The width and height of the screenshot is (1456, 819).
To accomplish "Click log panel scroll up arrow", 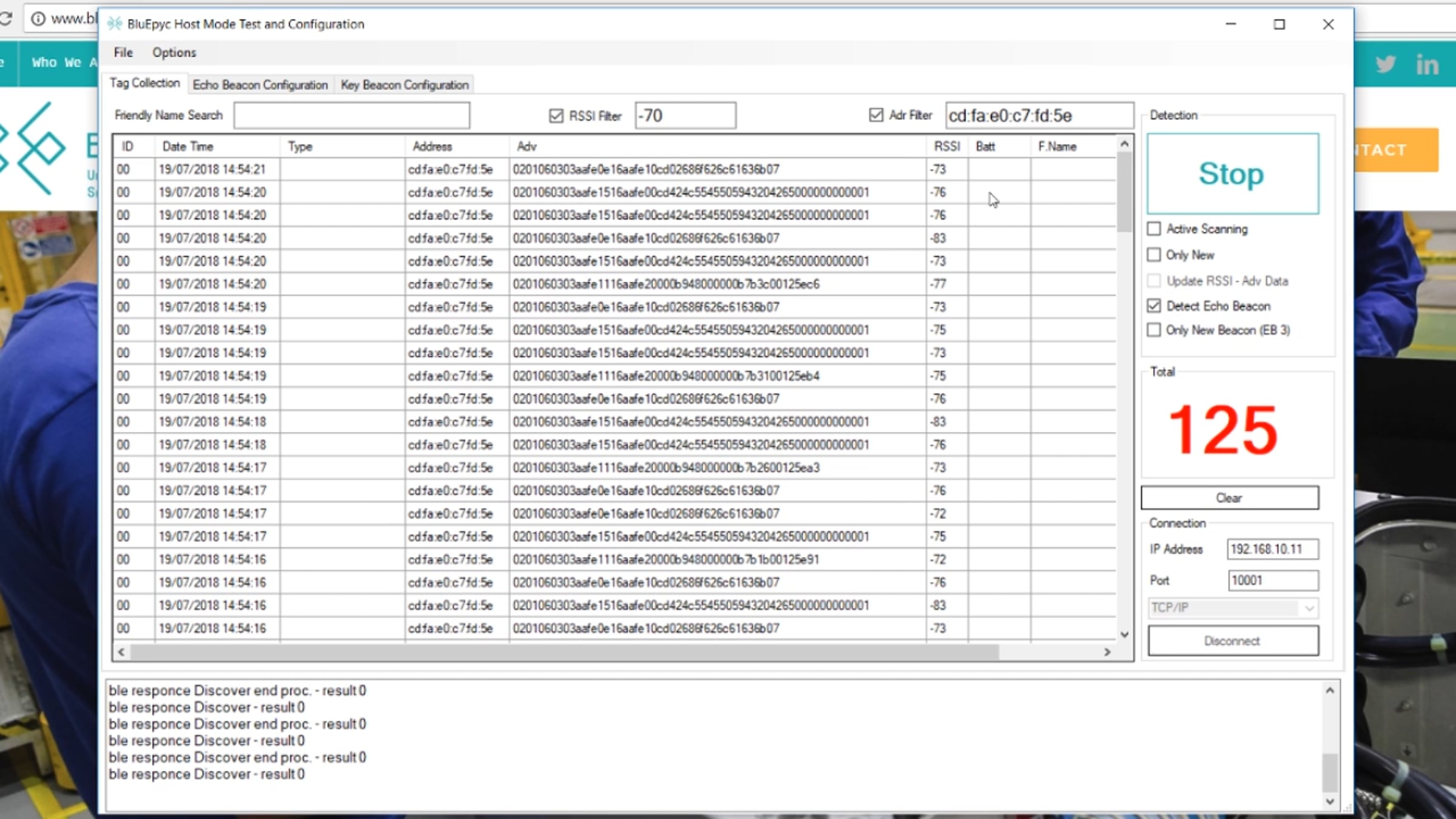I will 1329,690.
